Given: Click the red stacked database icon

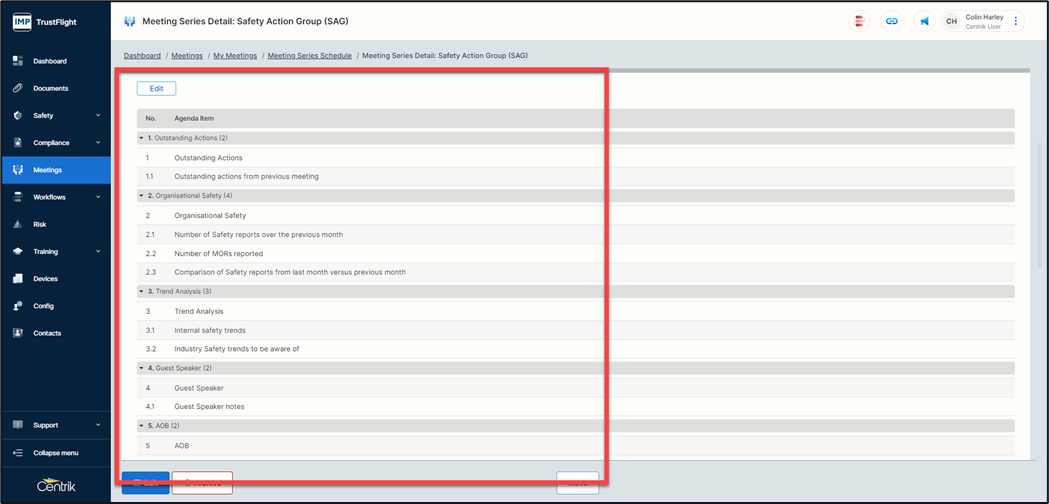Looking at the screenshot, I should pyautogui.click(x=859, y=21).
